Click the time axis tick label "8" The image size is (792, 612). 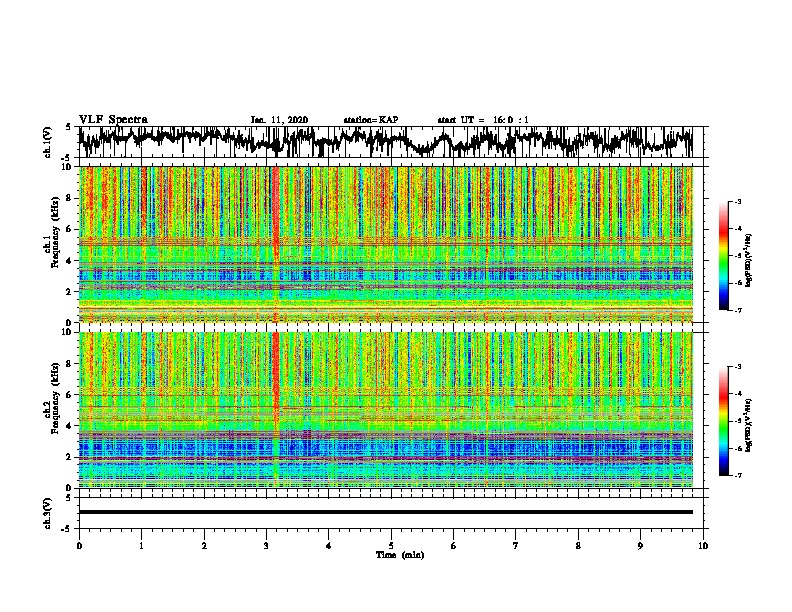click(578, 546)
